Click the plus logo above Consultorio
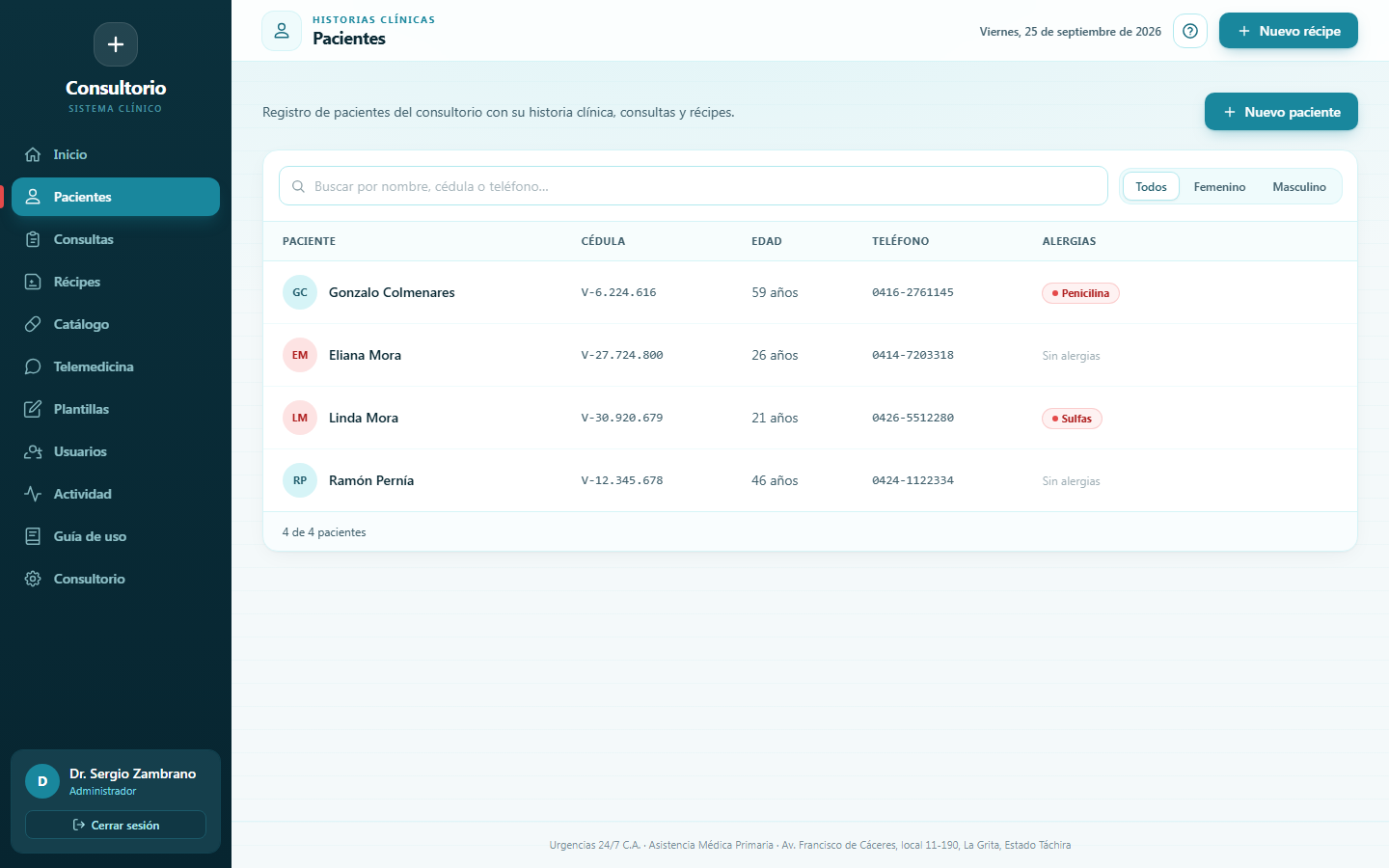The width and height of the screenshot is (1389, 868). coord(116,44)
